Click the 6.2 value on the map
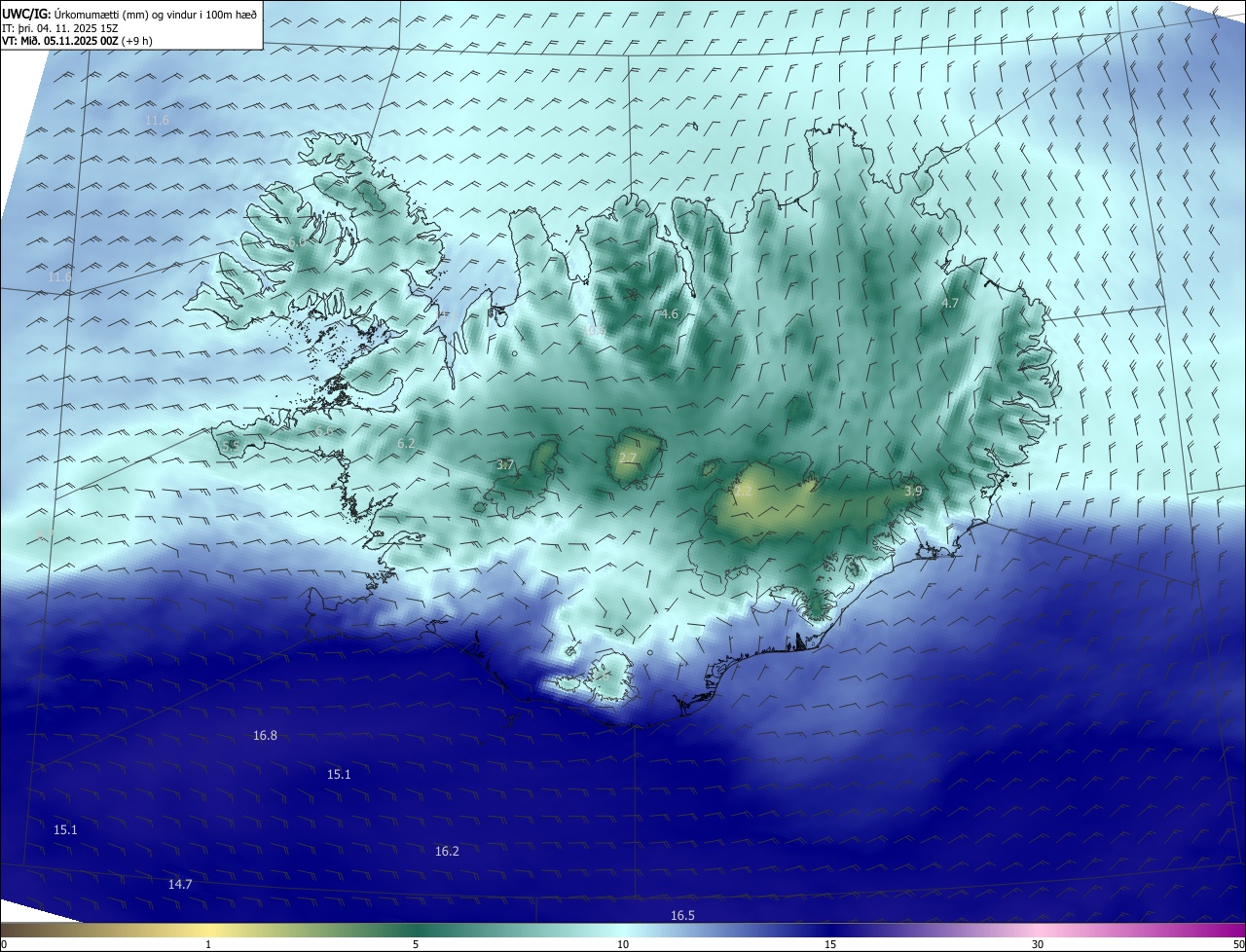 (406, 444)
